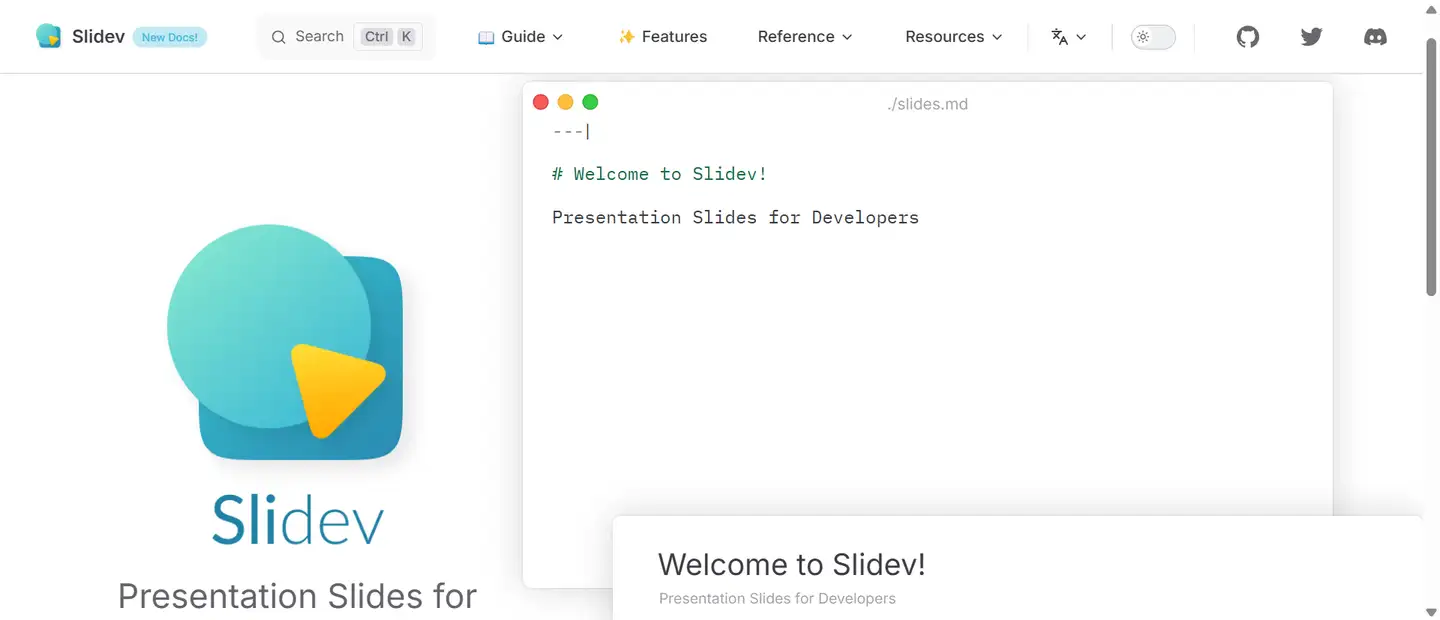Click the Slidev site title text

click(x=98, y=37)
